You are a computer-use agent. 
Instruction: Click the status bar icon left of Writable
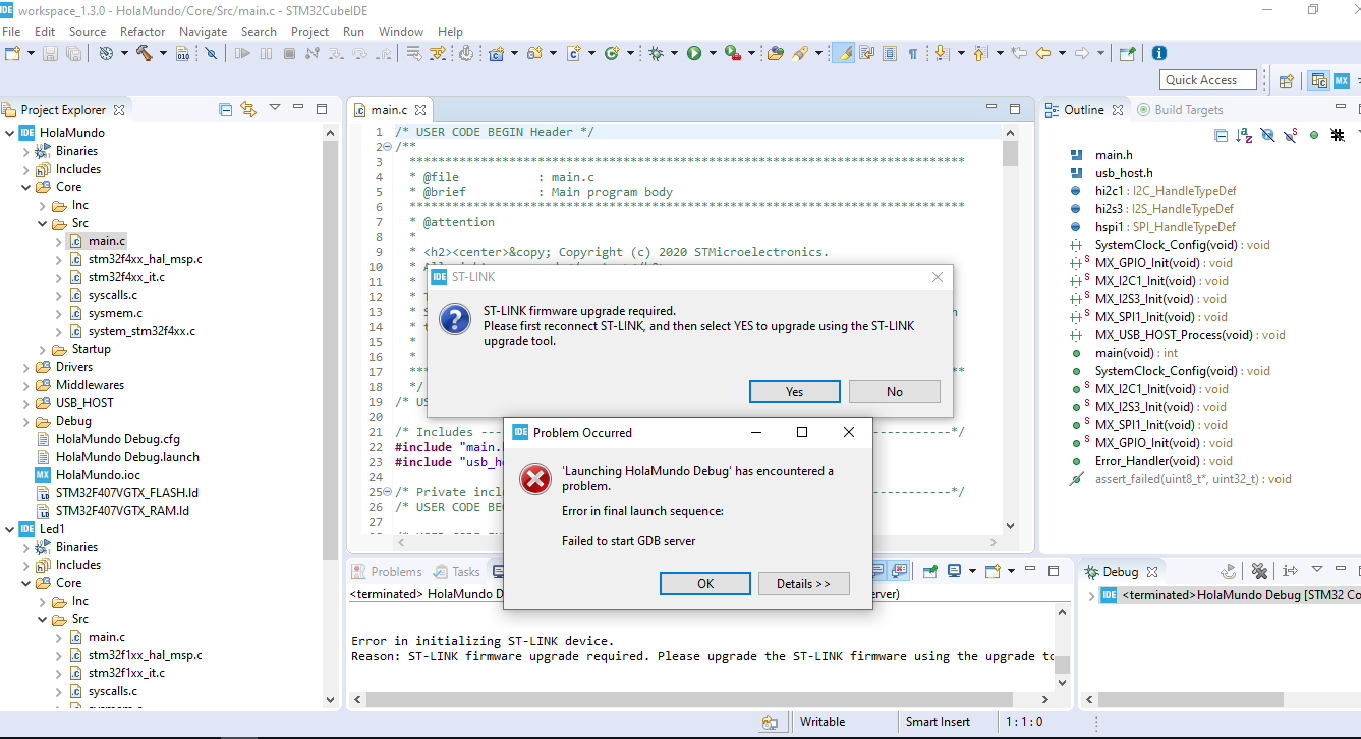click(x=769, y=722)
